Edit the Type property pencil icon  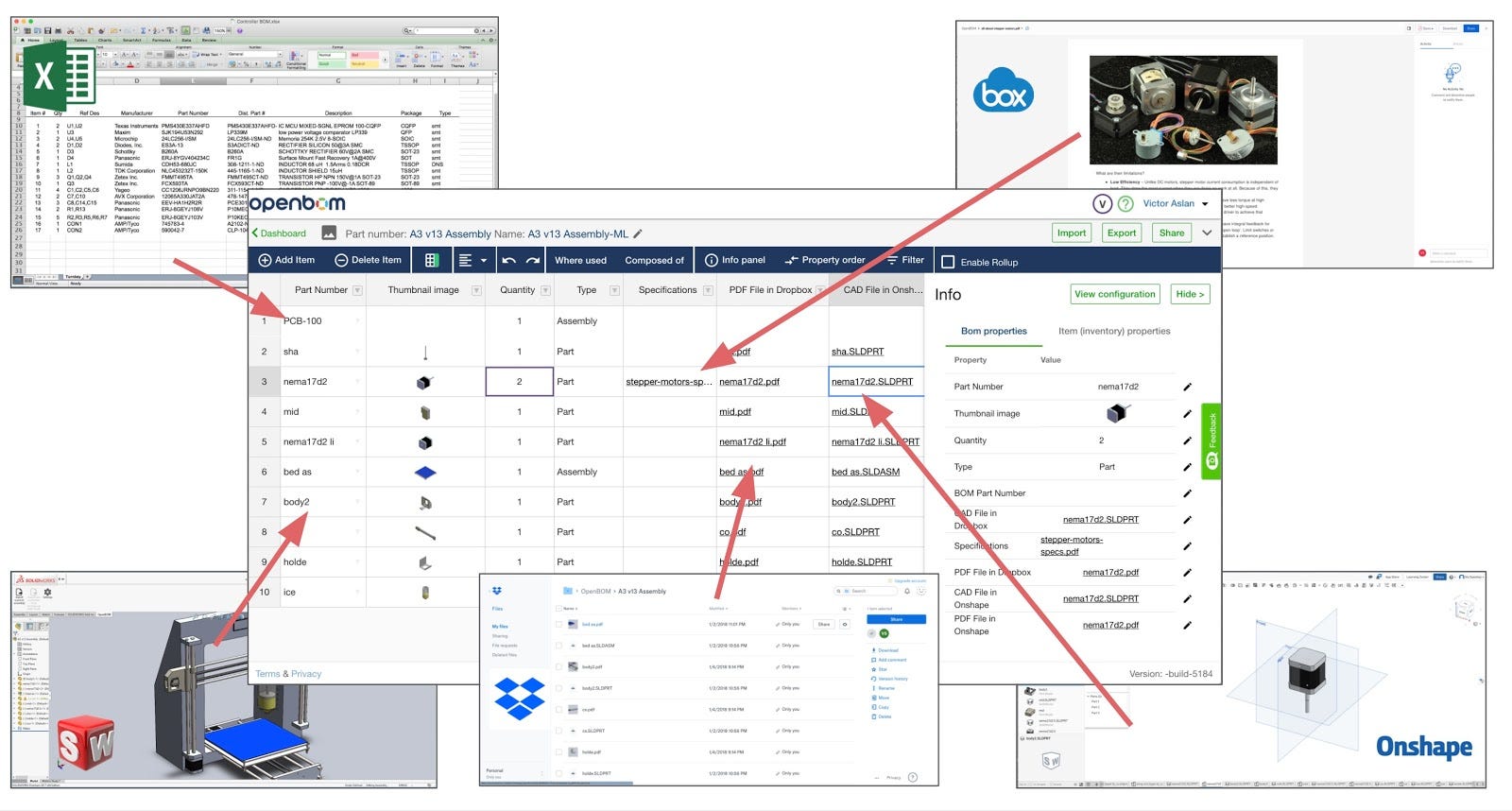[x=1188, y=467]
